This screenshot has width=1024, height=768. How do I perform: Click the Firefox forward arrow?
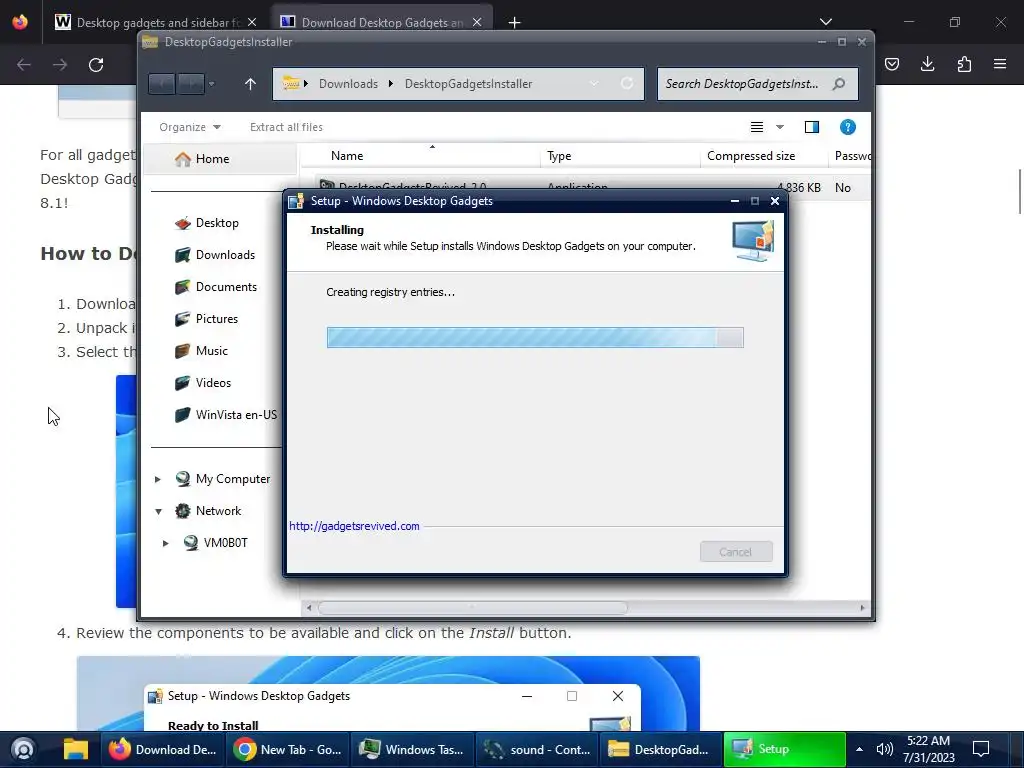(60, 65)
